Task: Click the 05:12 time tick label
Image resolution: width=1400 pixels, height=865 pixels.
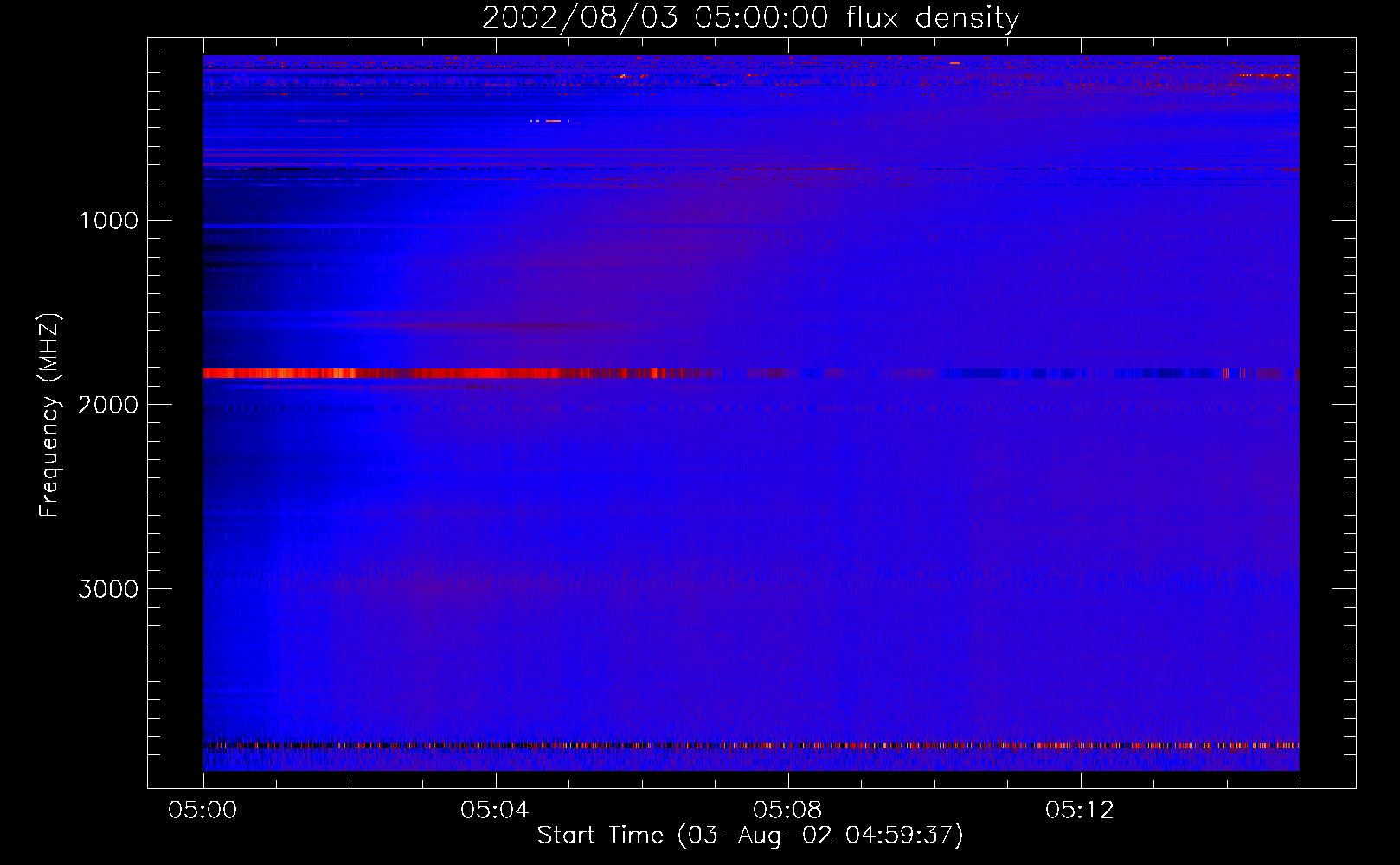Action: (1080, 811)
